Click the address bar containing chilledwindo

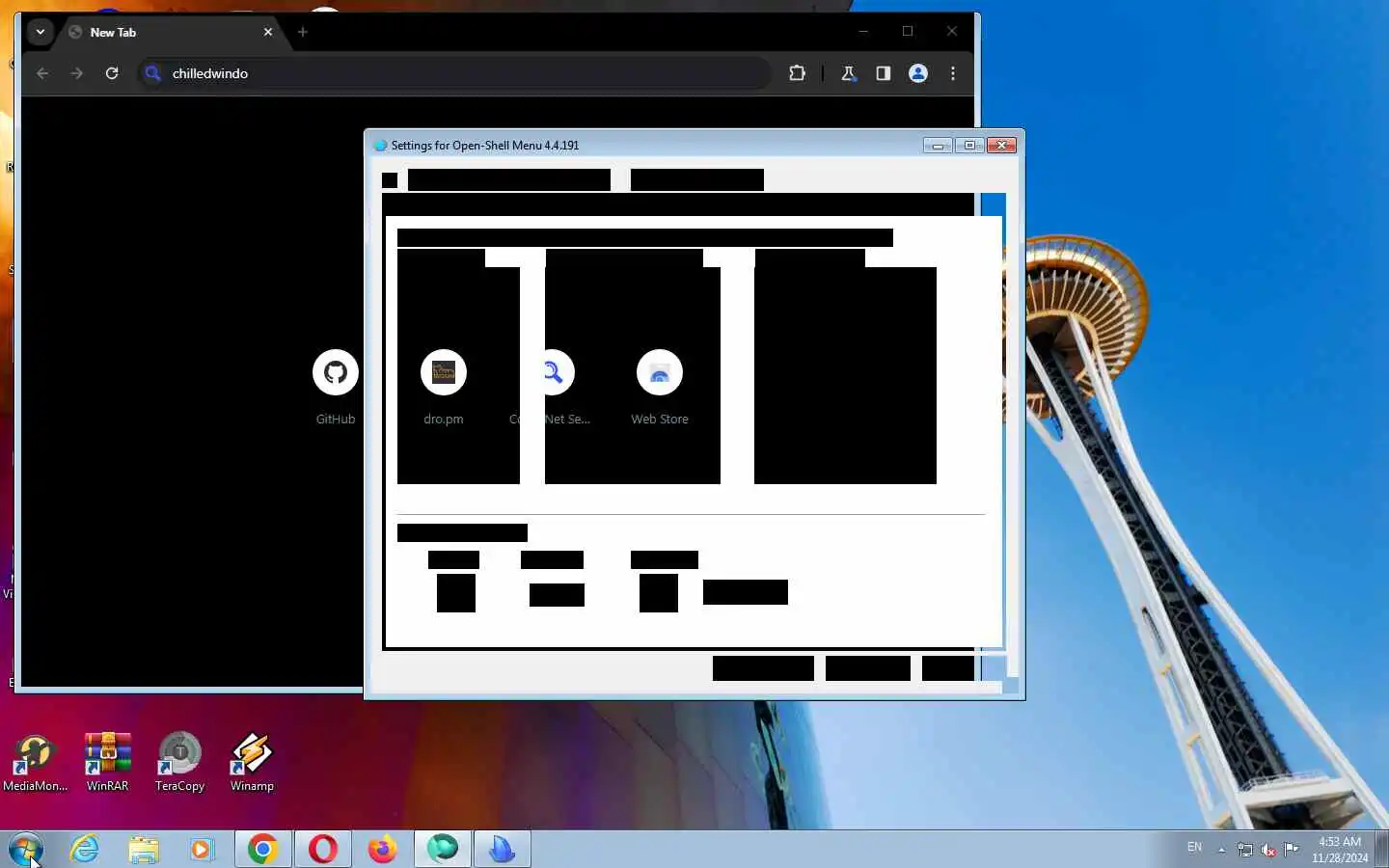tap(455, 73)
